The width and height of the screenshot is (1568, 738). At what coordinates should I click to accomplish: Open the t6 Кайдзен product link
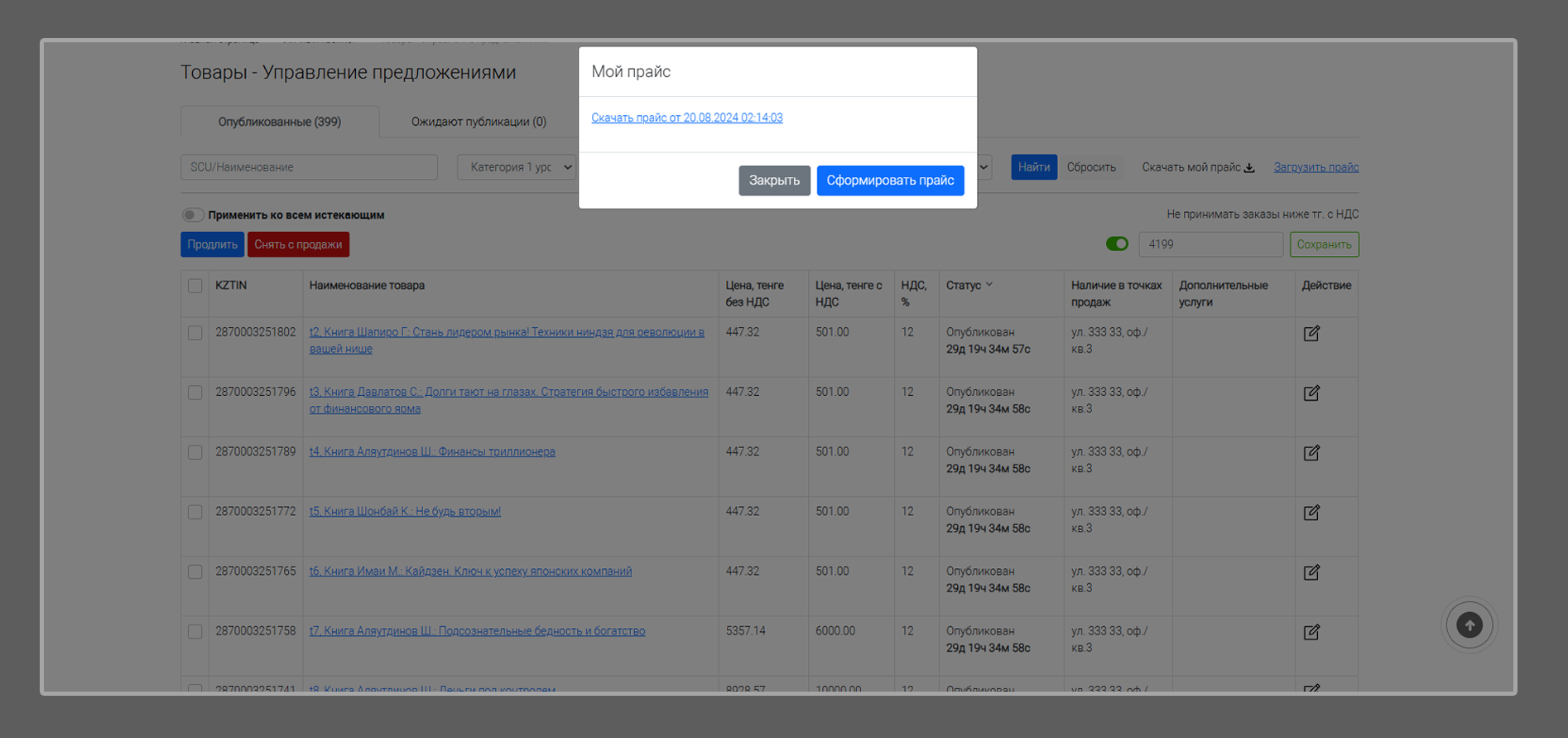470,571
